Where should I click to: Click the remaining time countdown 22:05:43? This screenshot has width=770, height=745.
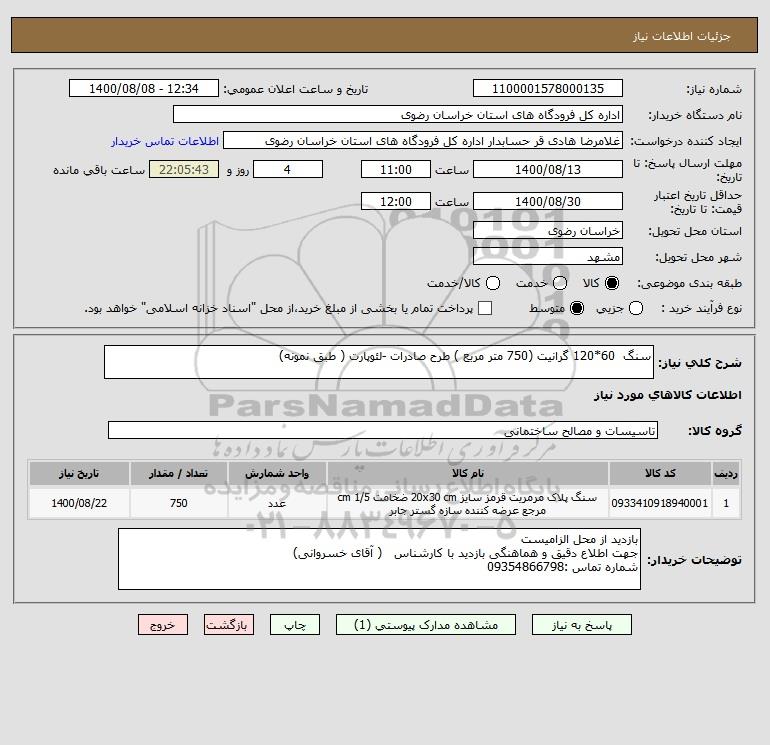(x=184, y=169)
